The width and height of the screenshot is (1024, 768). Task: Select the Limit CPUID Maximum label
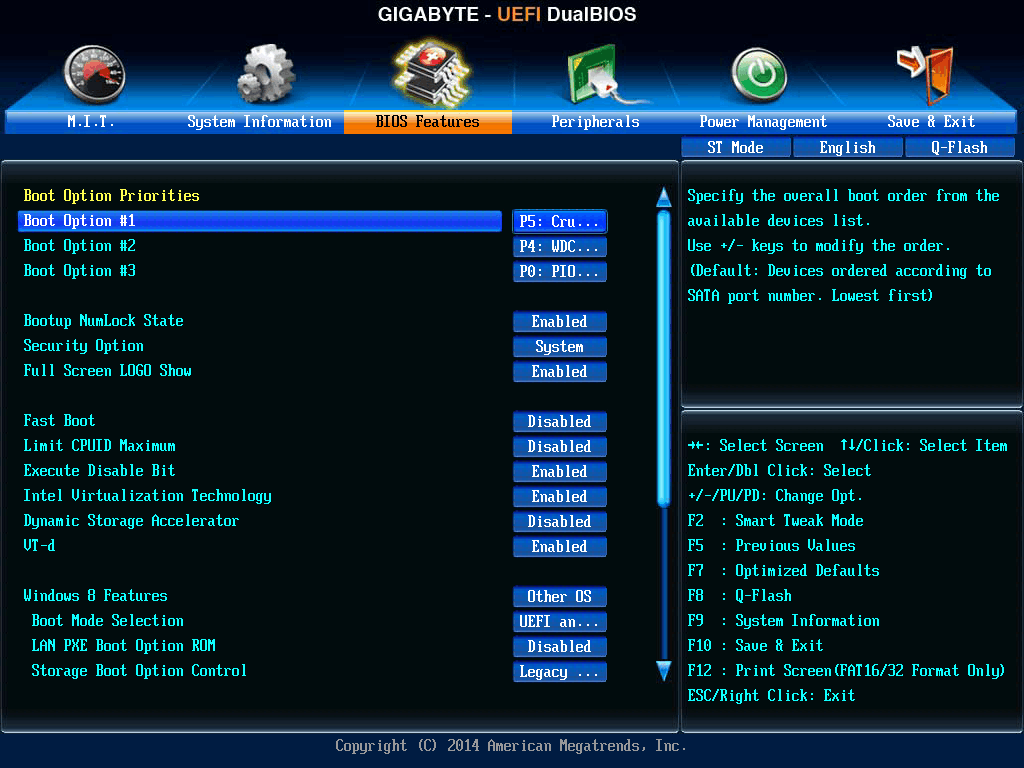point(99,445)
